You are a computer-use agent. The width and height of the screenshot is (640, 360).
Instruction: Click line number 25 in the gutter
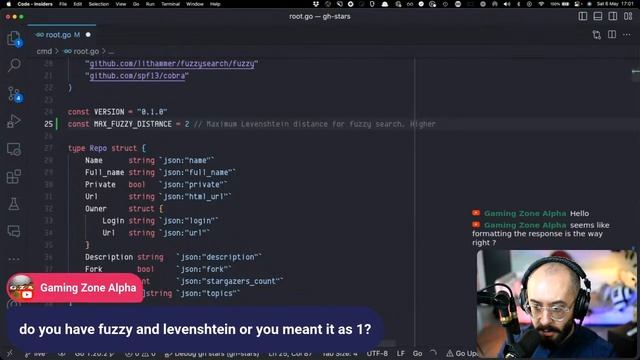pos(49,124)
